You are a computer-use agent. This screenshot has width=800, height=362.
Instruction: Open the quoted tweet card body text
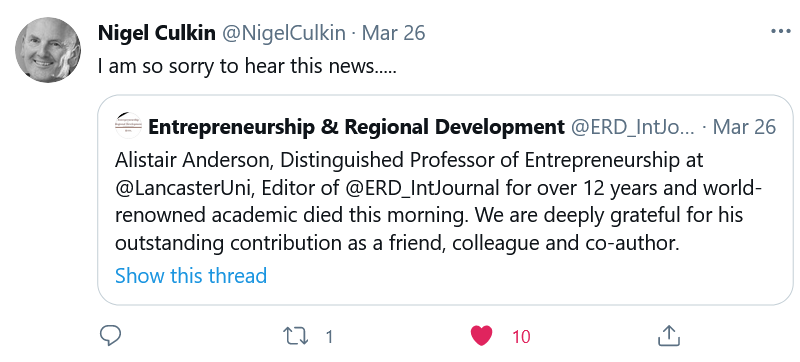(x=438, y=202)
